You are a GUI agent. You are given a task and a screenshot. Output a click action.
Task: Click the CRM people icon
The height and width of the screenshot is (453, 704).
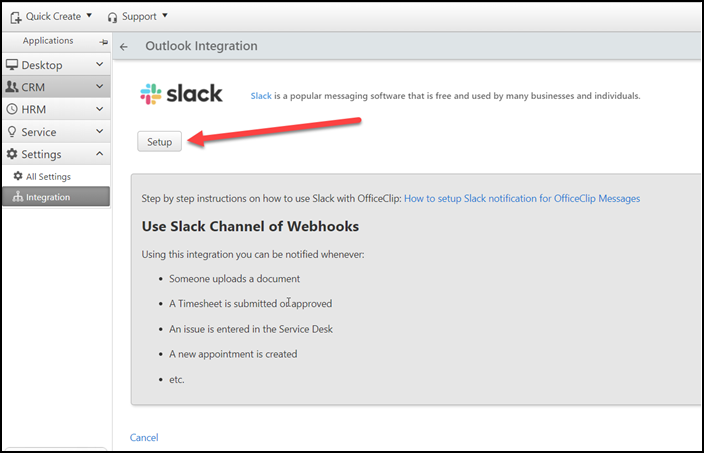tap(12, 87)
